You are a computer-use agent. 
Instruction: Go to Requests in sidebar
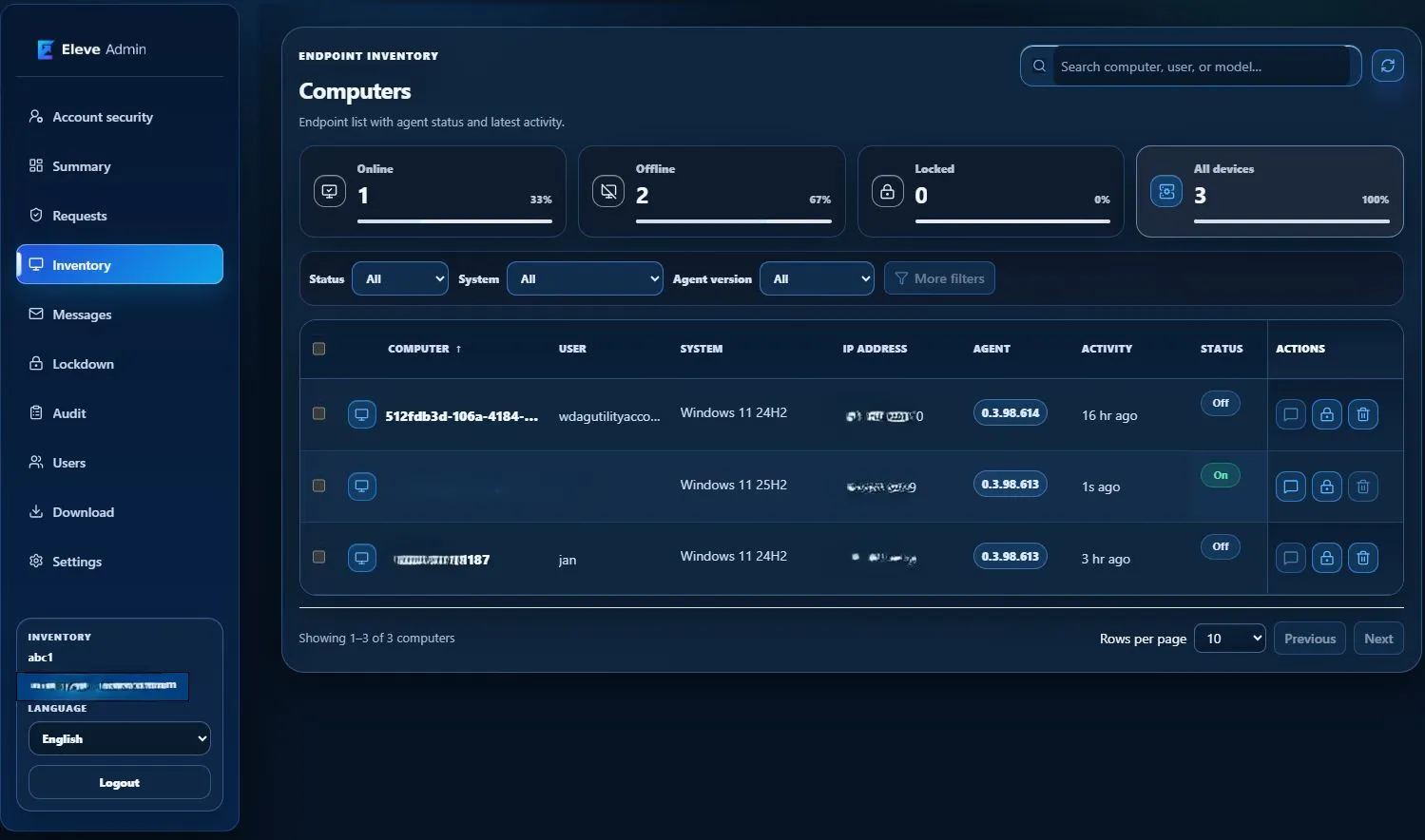120,216
